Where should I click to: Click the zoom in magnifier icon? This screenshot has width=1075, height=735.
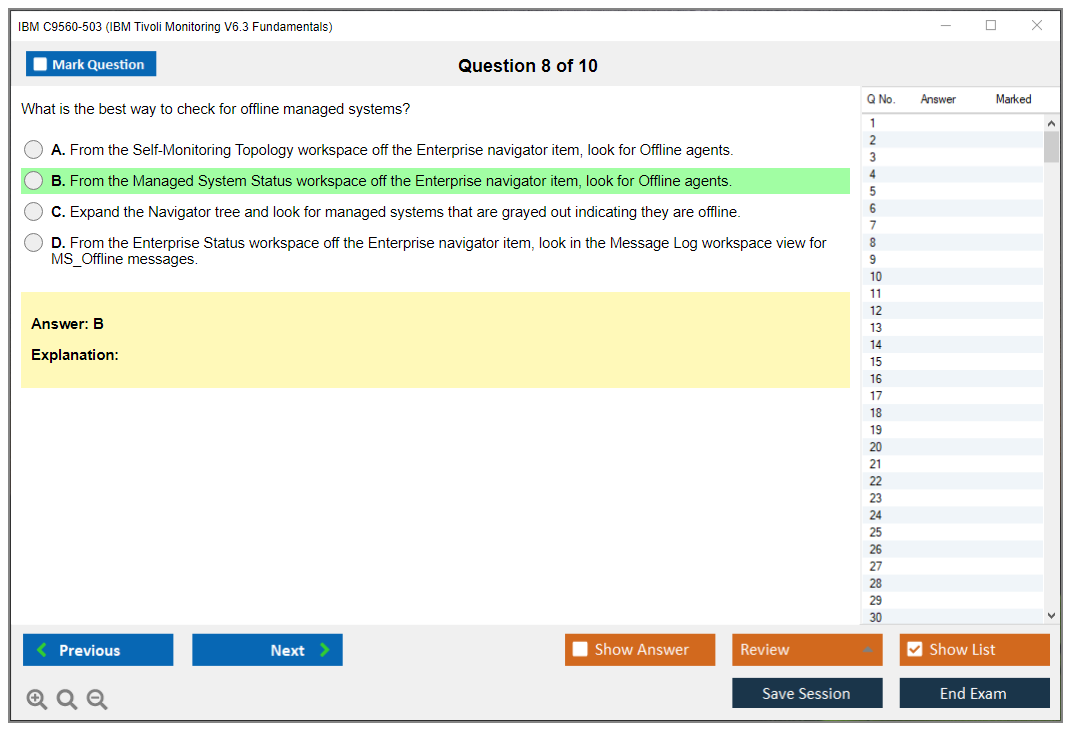pos(37,699)
